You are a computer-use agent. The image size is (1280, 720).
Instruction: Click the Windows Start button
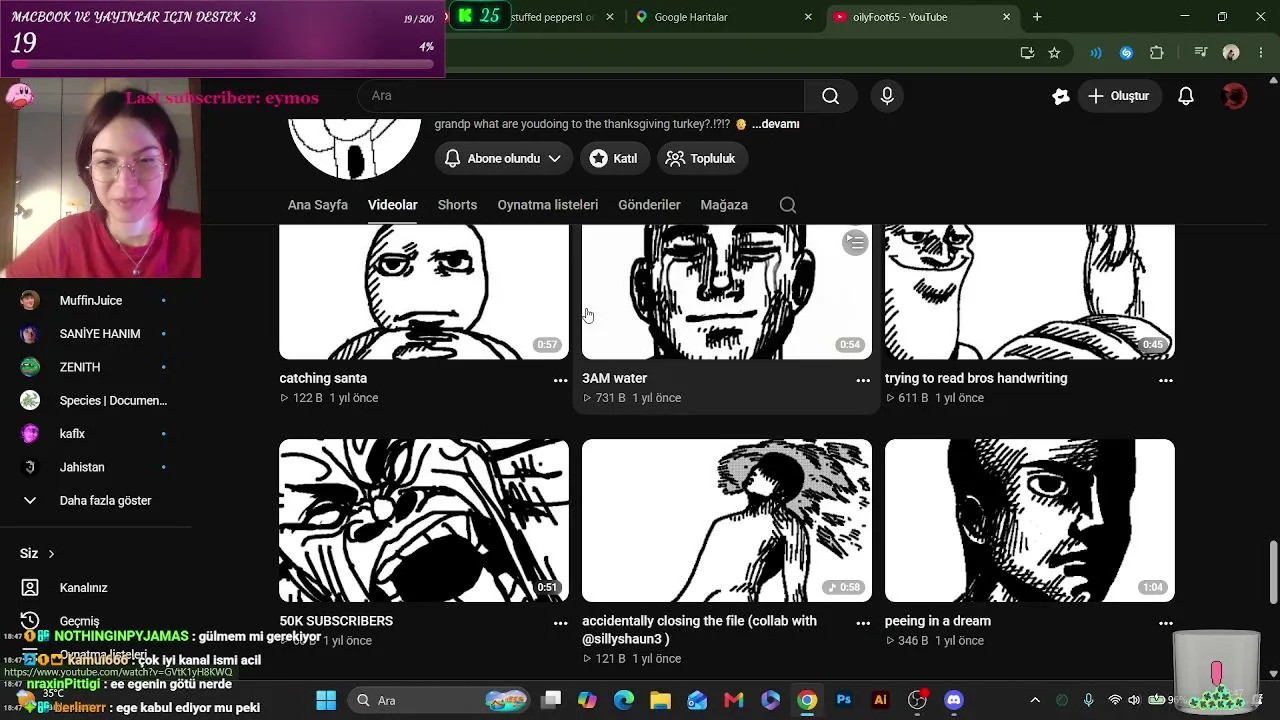(326, 700)
